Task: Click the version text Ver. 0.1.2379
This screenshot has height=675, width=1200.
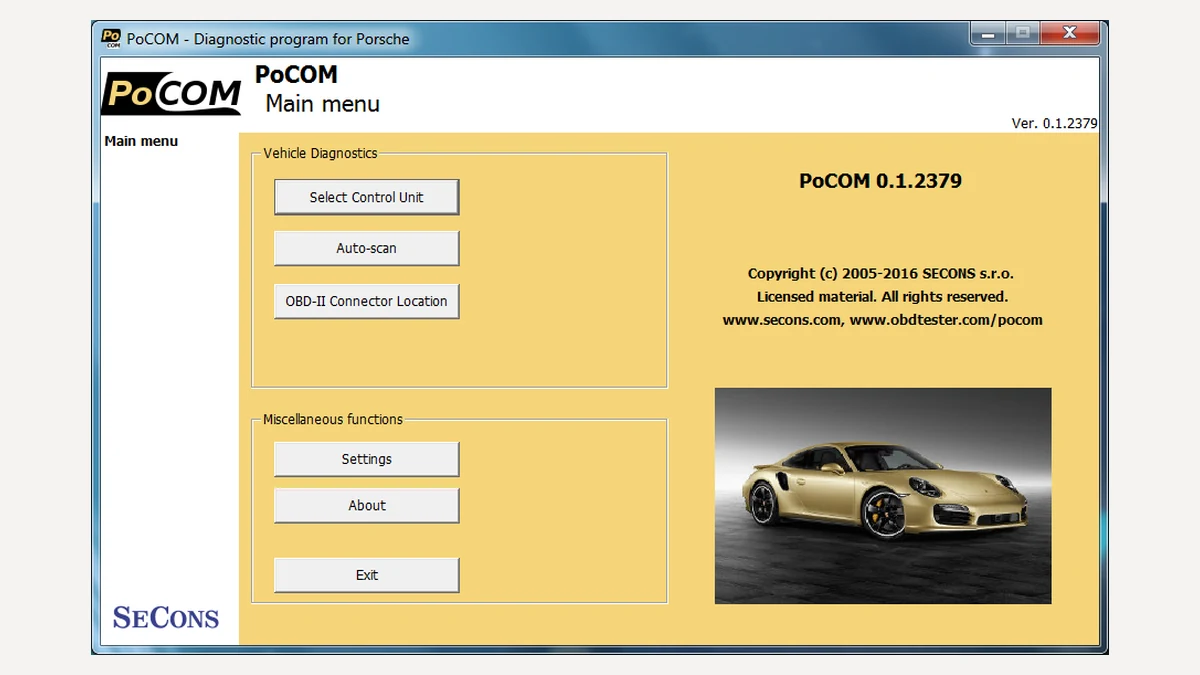Action: [x=1055, y=123]
